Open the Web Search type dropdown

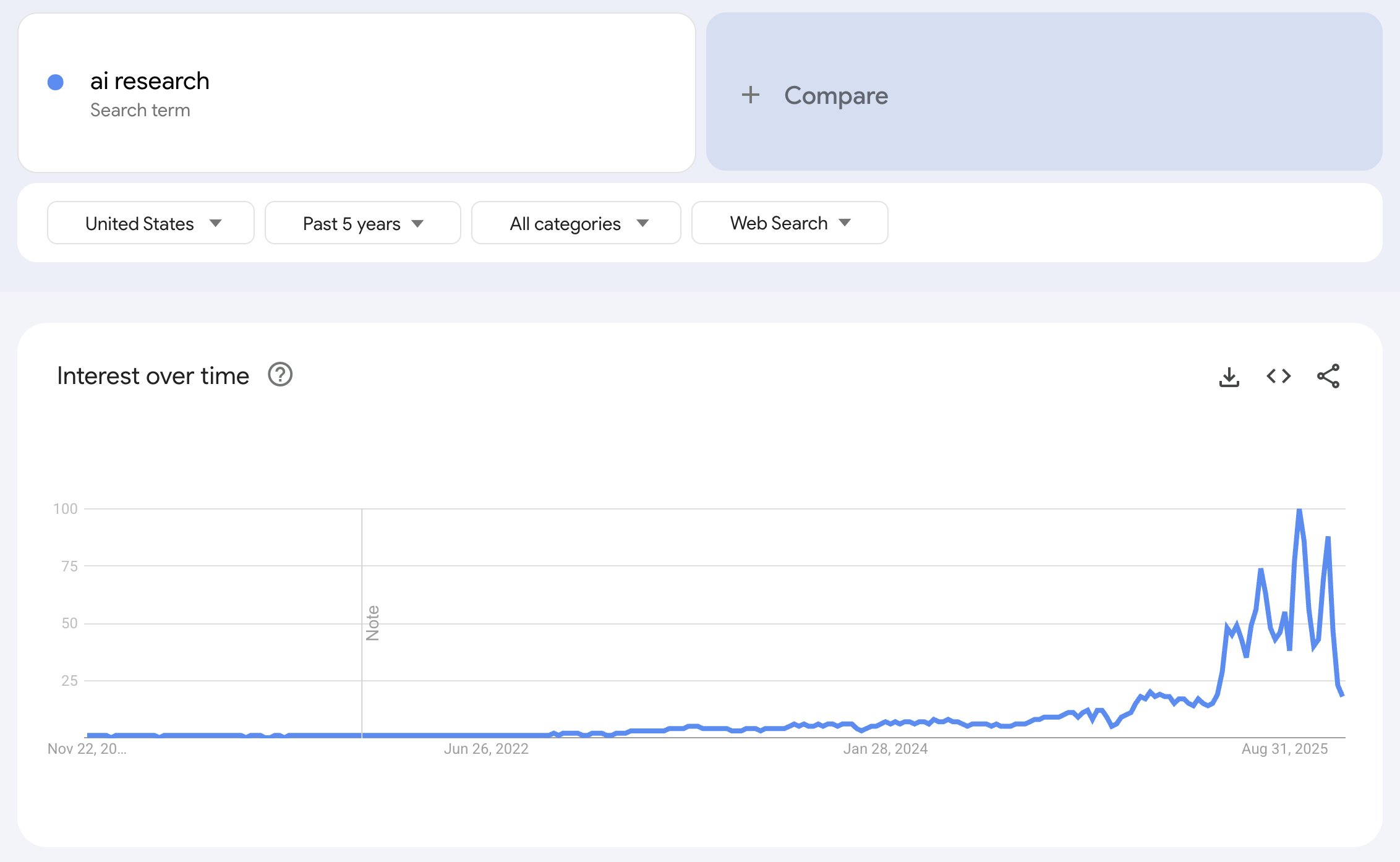789,223
